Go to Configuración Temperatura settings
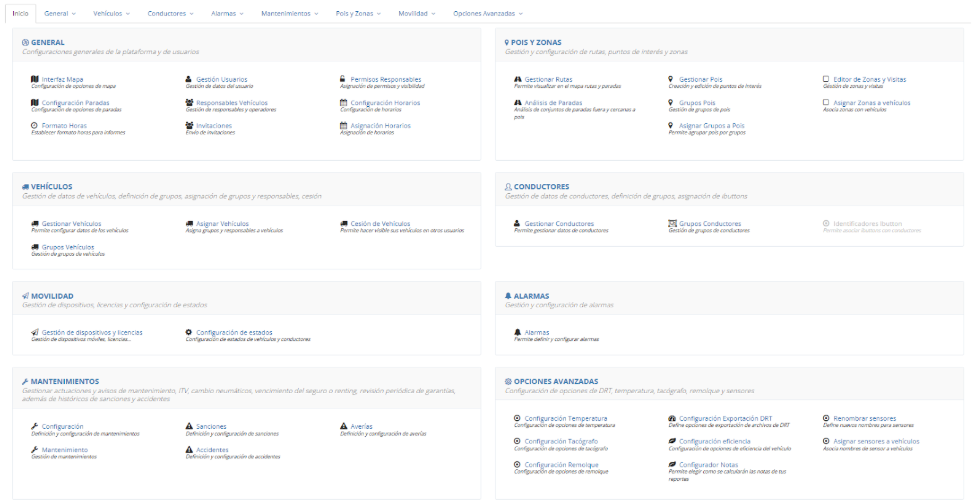The image size is (978, 504). 565,418
